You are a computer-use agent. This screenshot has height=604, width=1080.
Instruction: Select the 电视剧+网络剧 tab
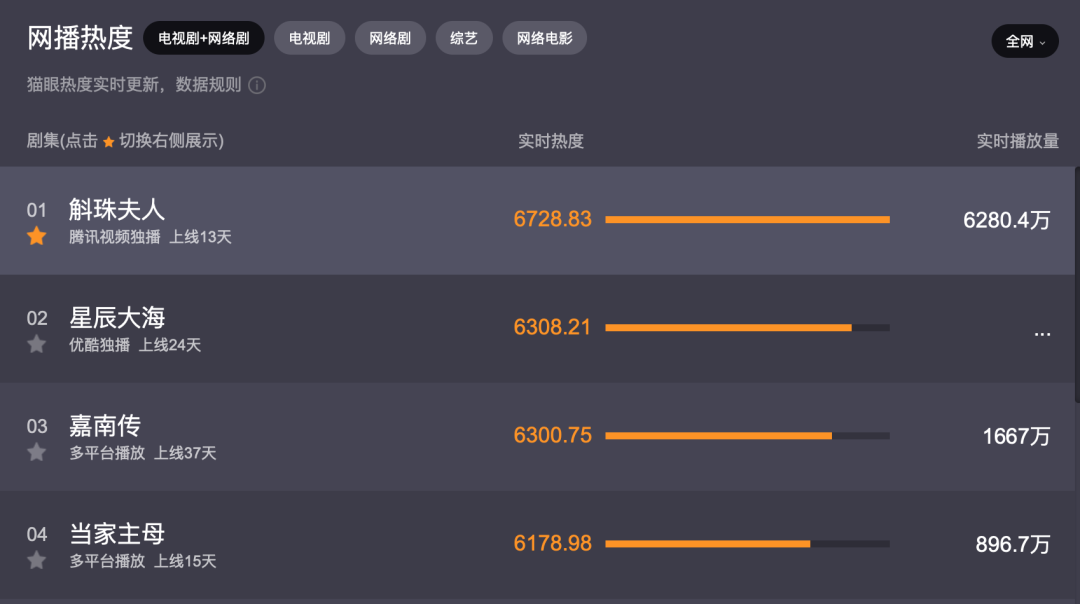pos(204,38)
